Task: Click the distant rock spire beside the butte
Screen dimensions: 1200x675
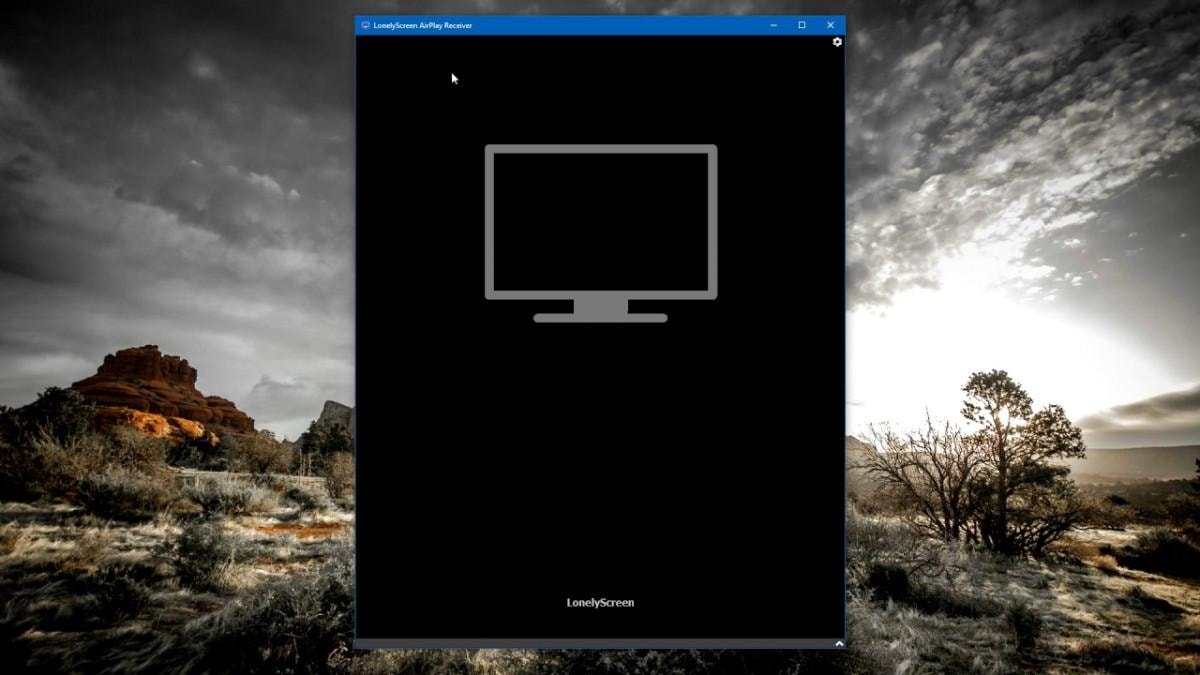Action: (x=335, y=415)
